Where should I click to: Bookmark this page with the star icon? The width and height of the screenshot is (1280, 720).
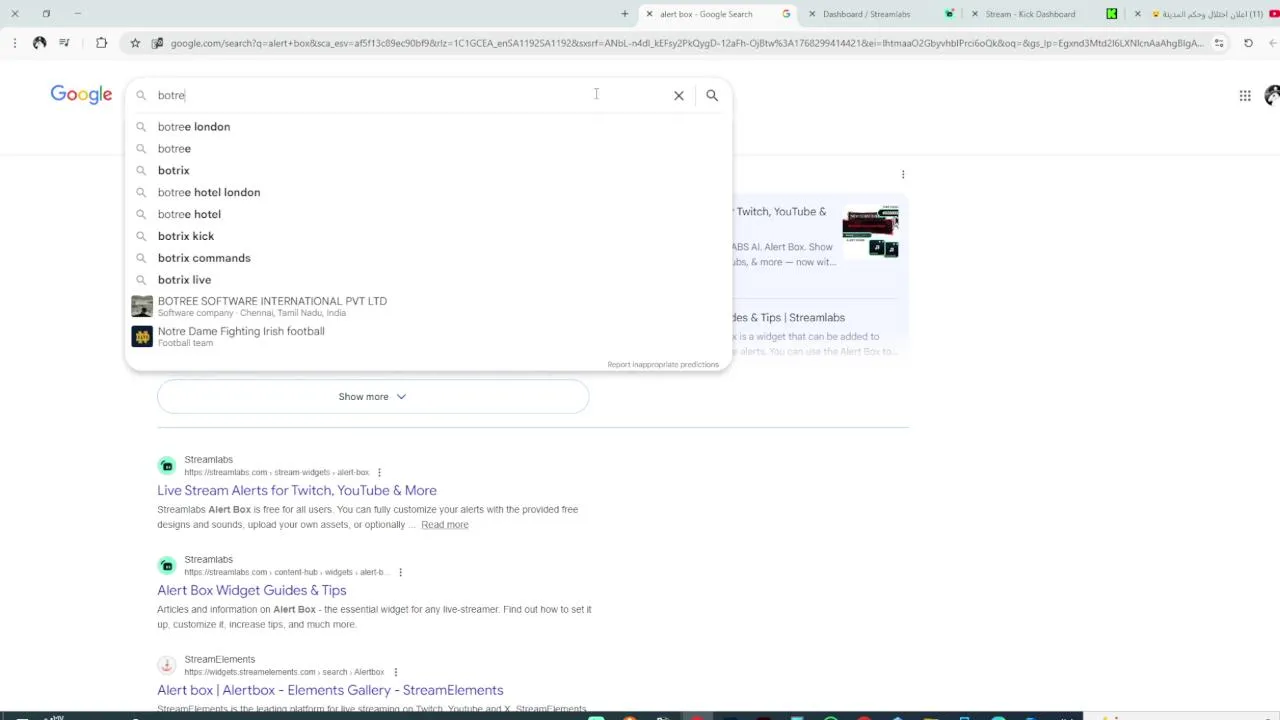tap(135, 43)
